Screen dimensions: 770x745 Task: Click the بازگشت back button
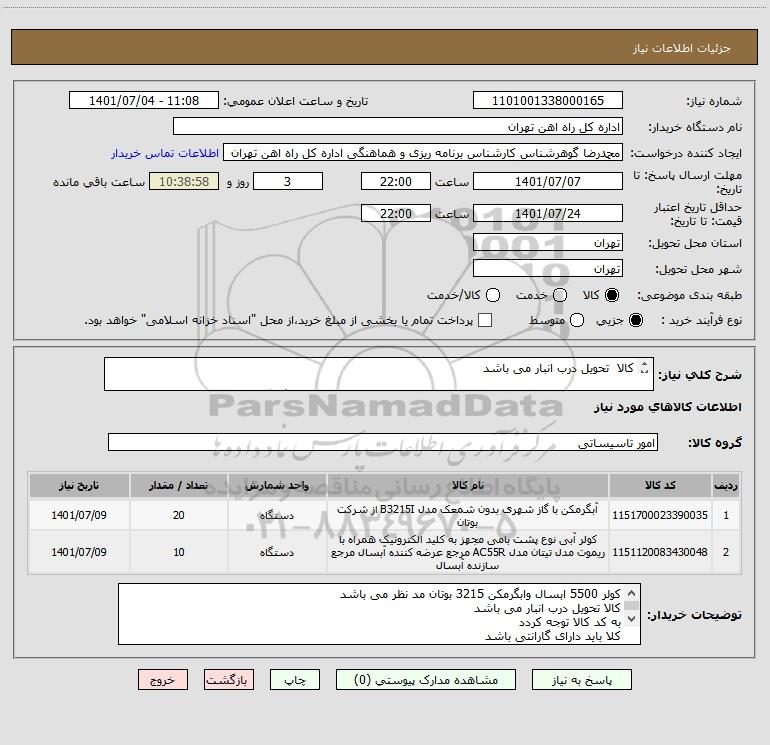229,680
